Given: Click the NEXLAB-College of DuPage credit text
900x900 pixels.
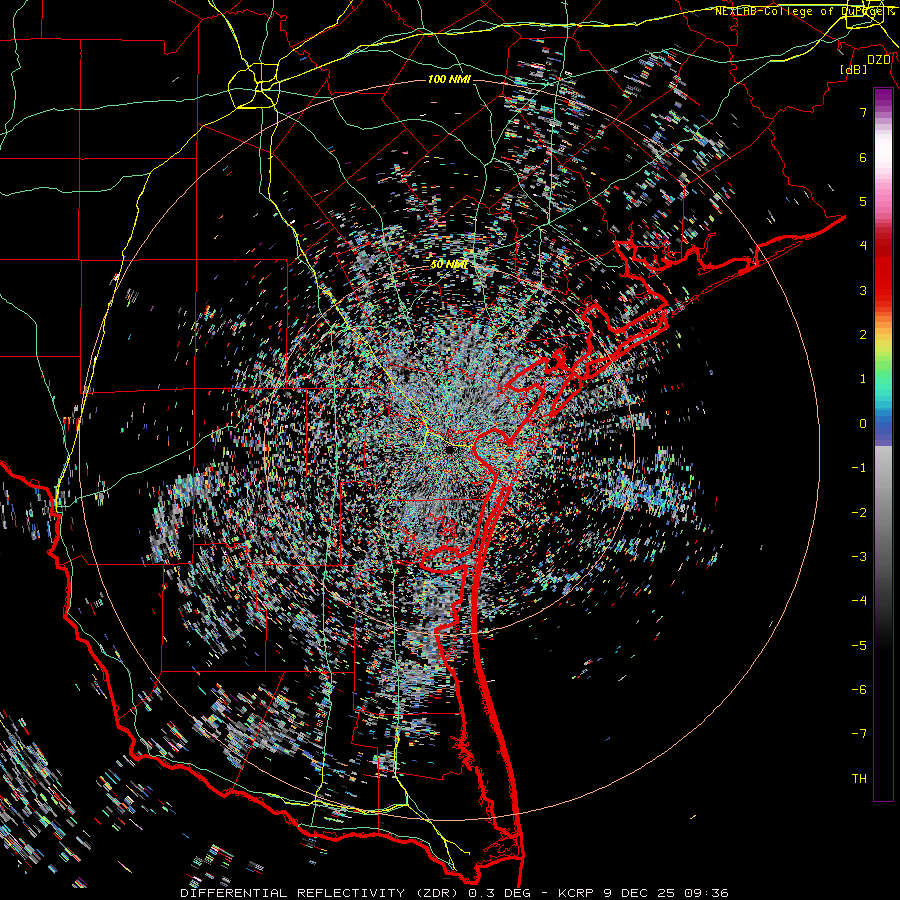Looking at the screenshot, I should 804,11.
